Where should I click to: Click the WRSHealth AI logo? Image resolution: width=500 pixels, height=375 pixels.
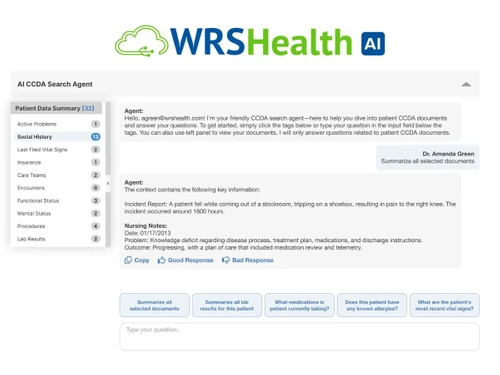[250, 41]
